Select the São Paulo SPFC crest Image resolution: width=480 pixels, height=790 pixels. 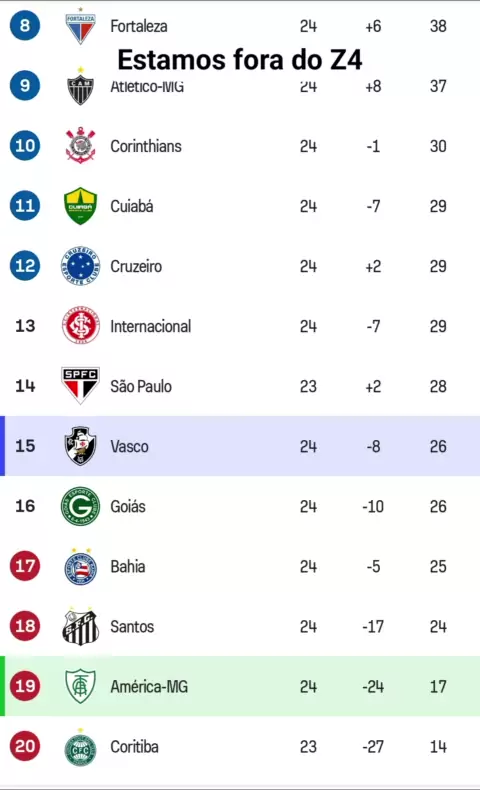[x=81, y=385]
